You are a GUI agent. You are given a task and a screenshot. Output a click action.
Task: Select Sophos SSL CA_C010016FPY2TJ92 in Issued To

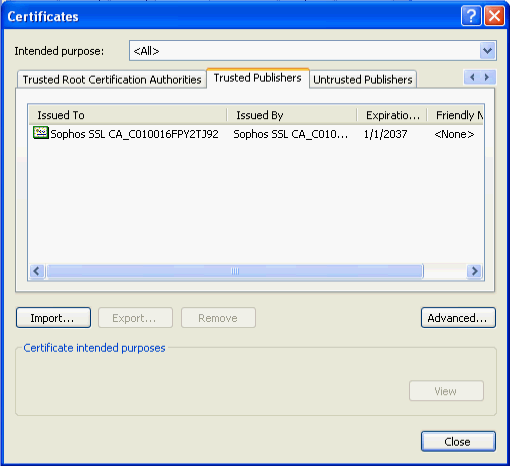[x=134, y=134]
